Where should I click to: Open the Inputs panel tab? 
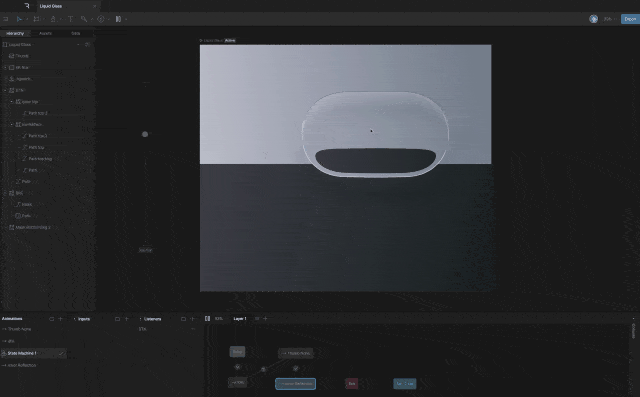pos(84,319)
